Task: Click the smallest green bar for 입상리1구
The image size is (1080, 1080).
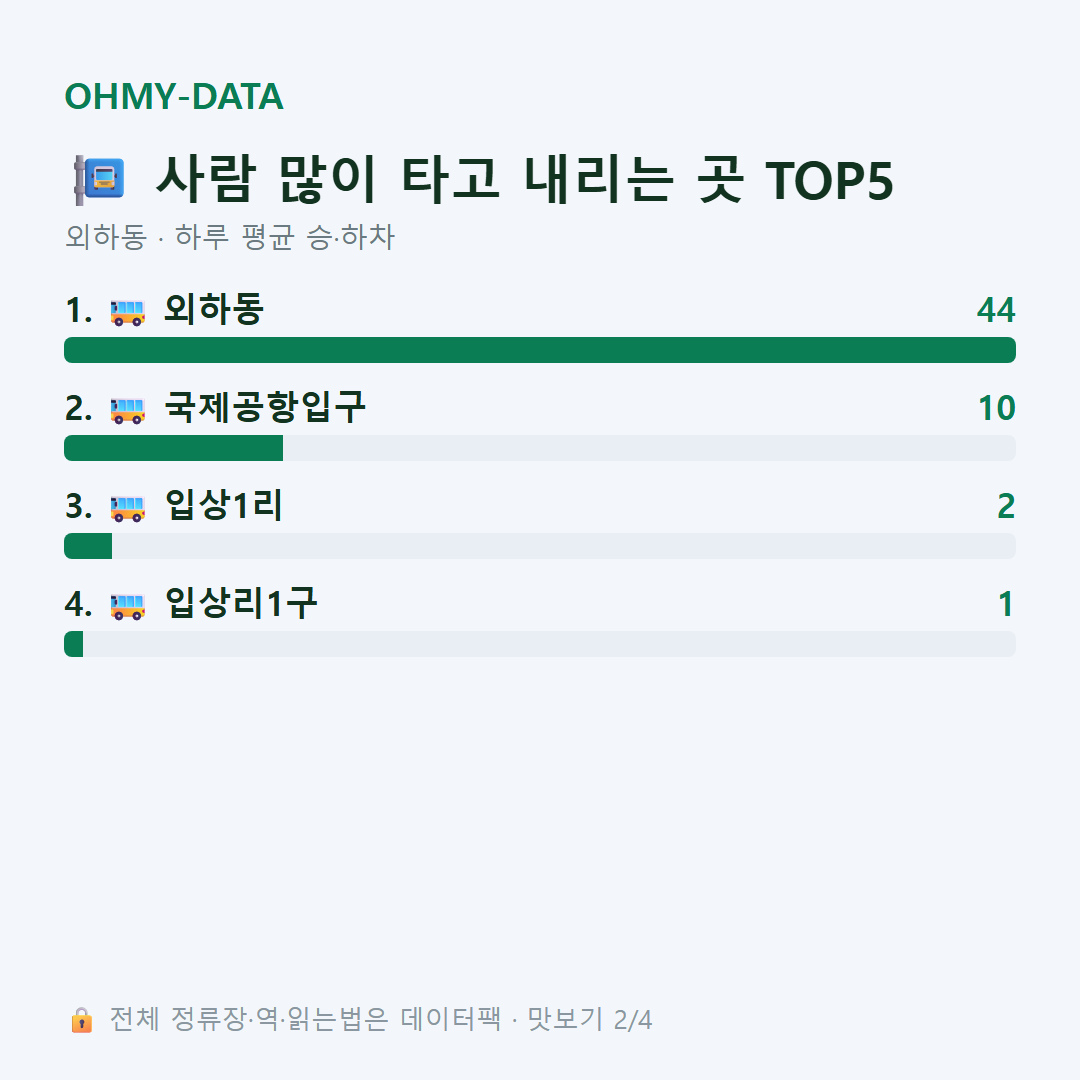Action: tap(74, 644)
